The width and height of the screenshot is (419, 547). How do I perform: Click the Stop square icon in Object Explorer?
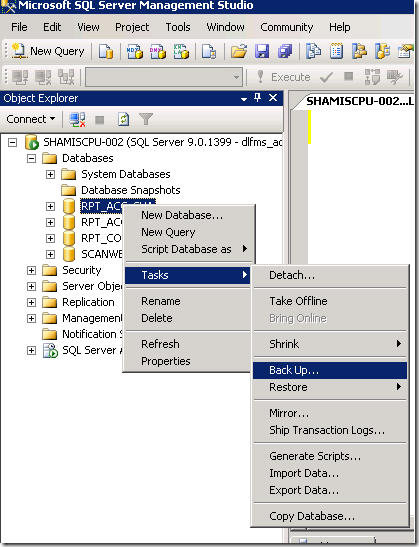(x=100, y=120)
